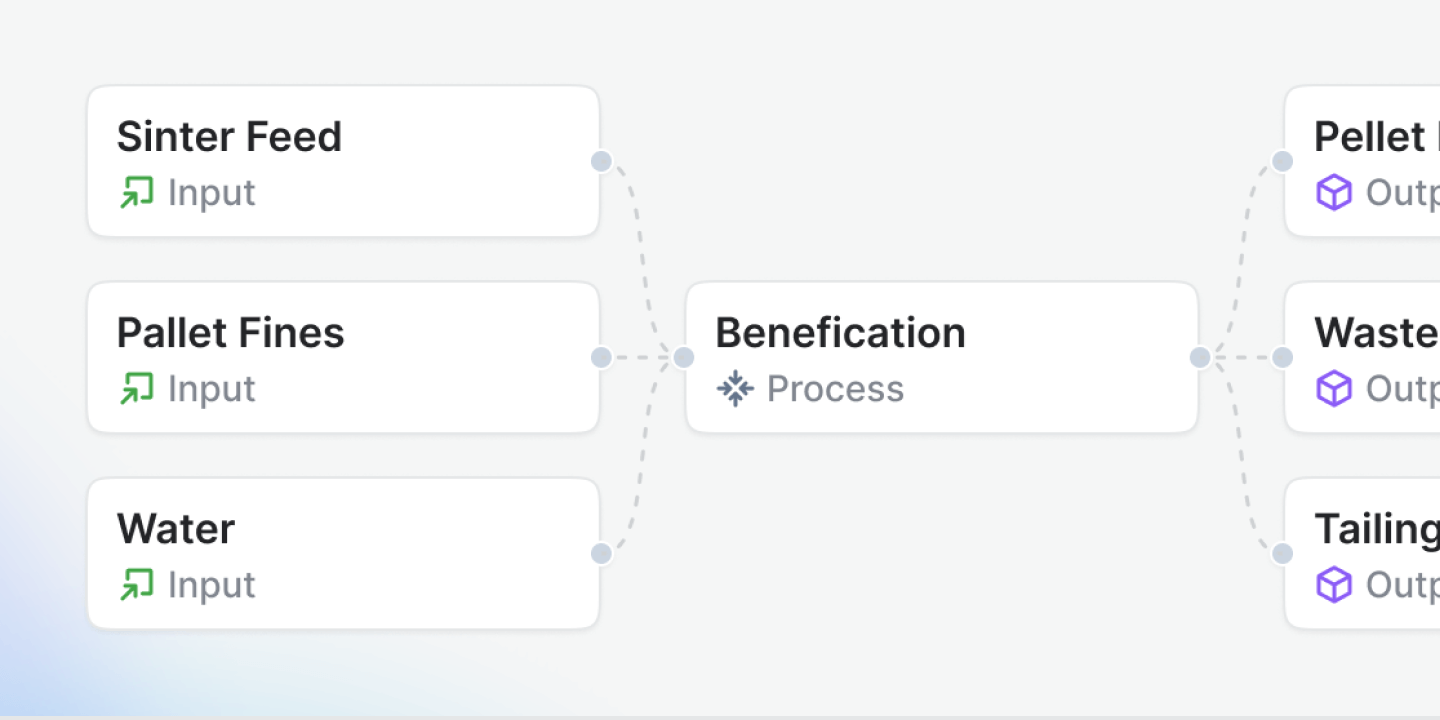
Task: Click the Process snowflake icon in Benefication
Action: [735, 388]
